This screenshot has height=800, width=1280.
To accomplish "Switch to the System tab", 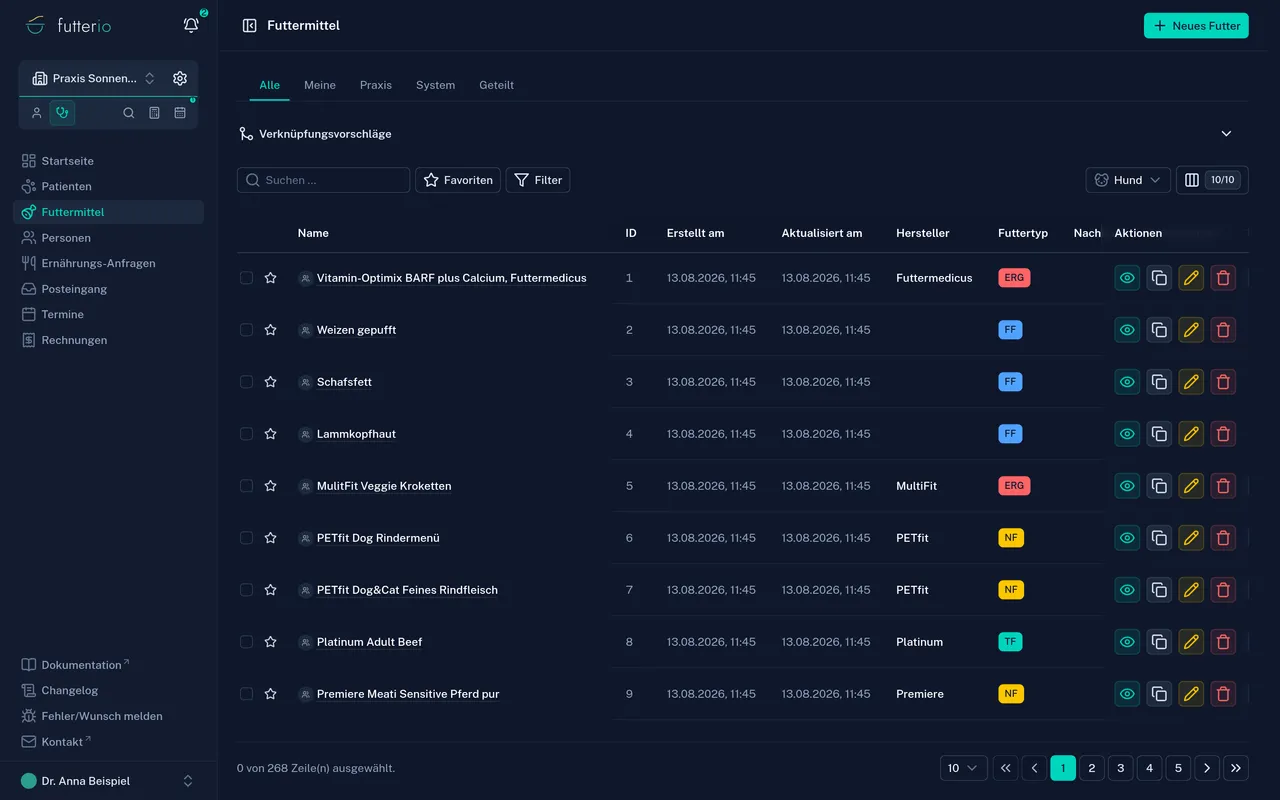I will click(x=435, y=85).
